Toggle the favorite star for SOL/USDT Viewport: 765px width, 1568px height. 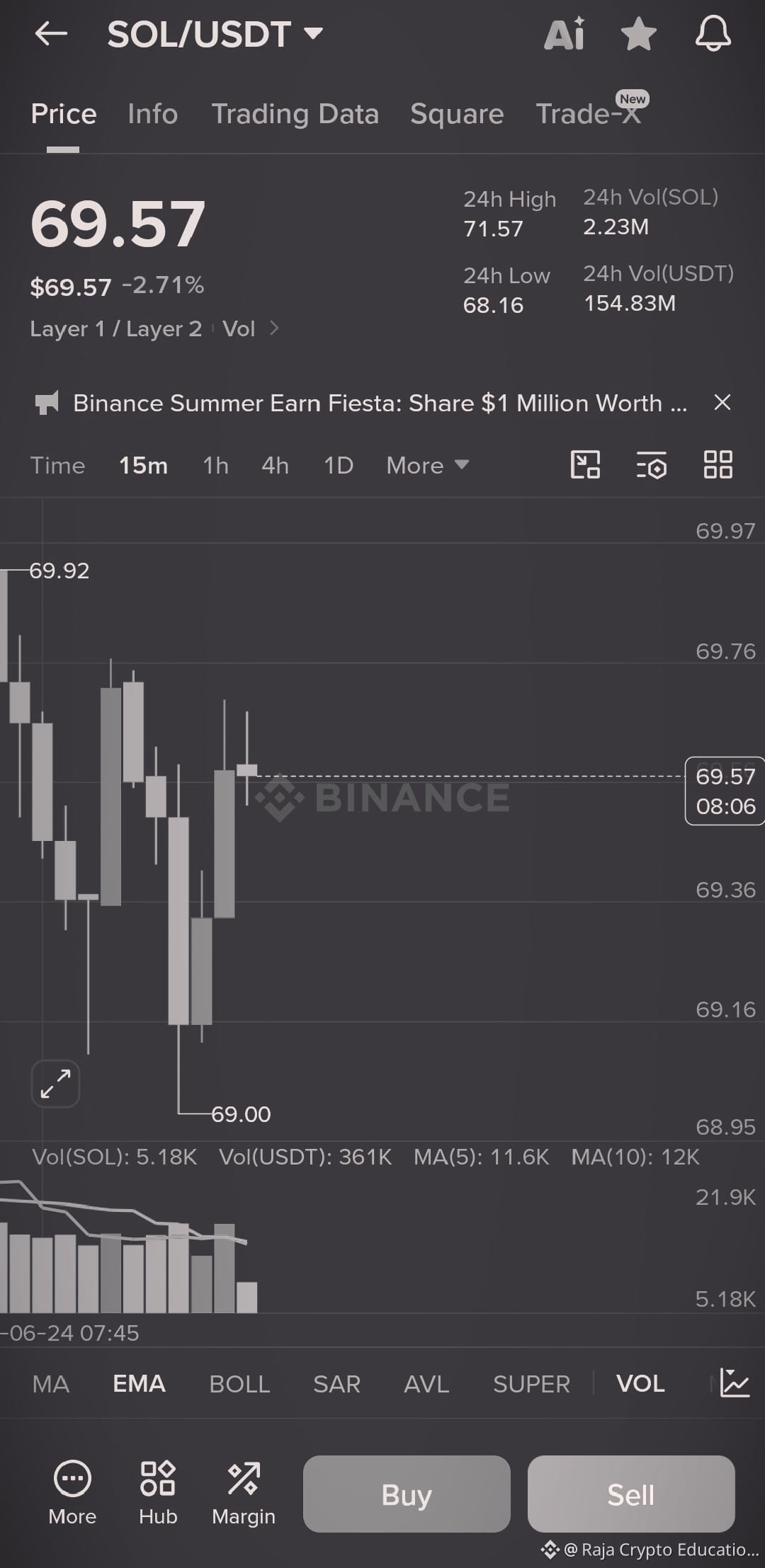[x=638, y=34]
